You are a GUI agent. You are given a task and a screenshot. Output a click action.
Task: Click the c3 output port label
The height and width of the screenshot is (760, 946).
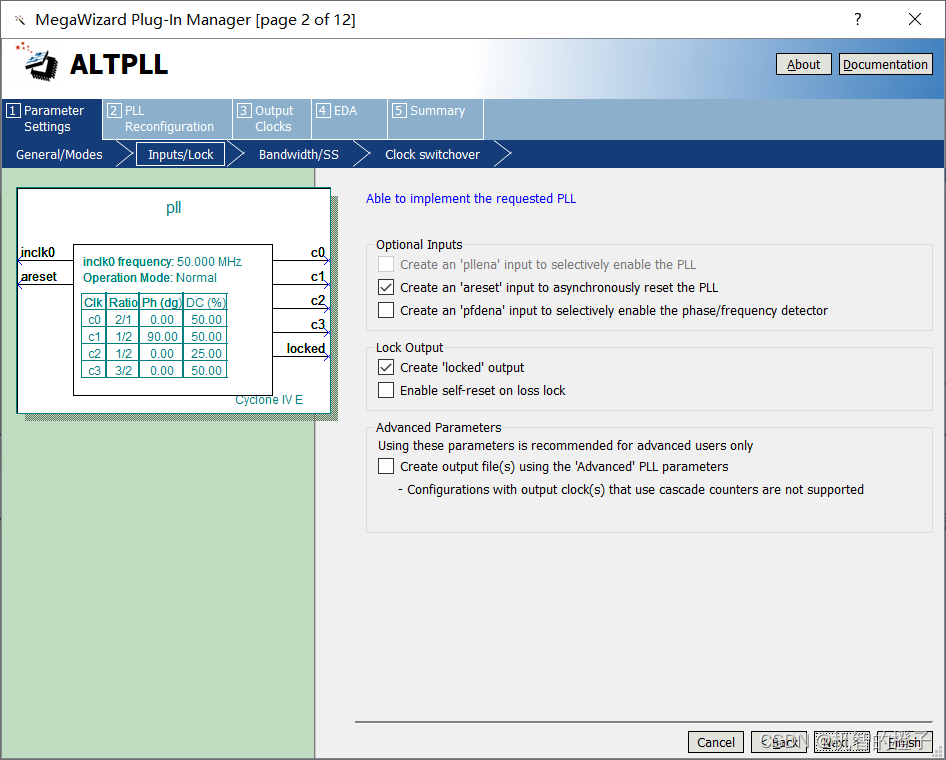point(317,325)
